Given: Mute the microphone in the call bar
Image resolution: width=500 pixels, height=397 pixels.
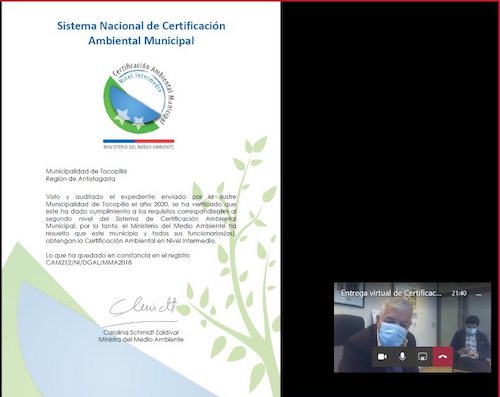Looking at the screenshot, I should [402, 357].
